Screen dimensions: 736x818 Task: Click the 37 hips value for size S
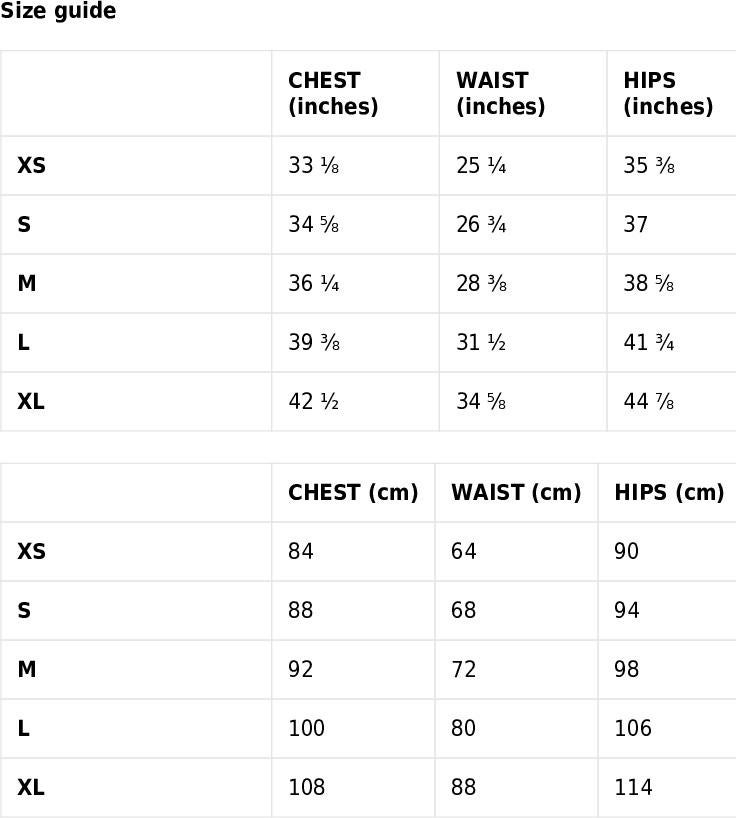635,224
